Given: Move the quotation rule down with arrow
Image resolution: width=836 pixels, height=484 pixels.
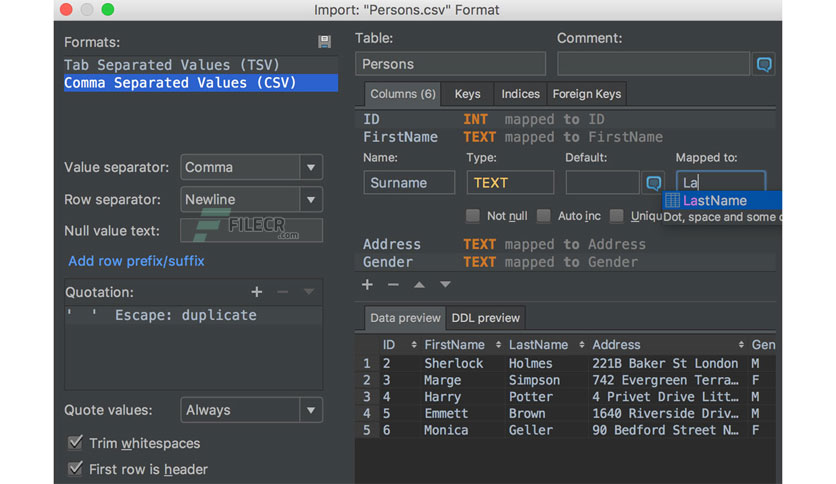Looking at the screenshot, I should (309, 292).
